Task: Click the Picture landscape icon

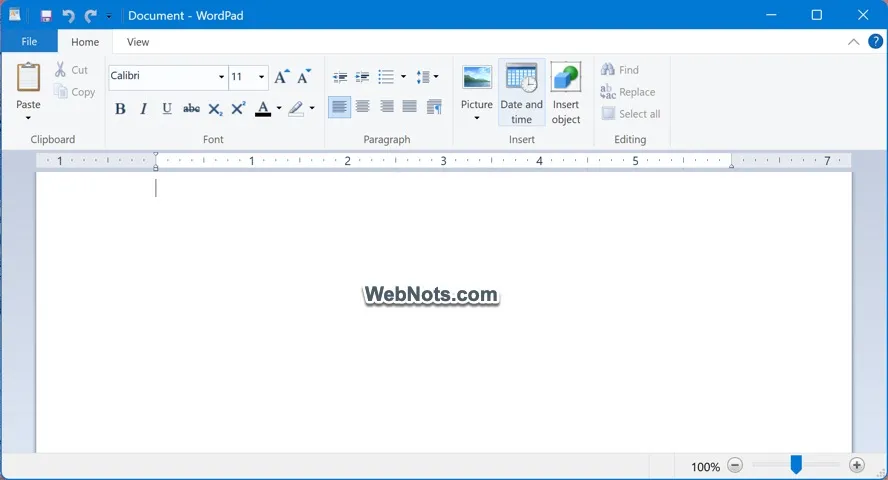Action: point(477,78)
